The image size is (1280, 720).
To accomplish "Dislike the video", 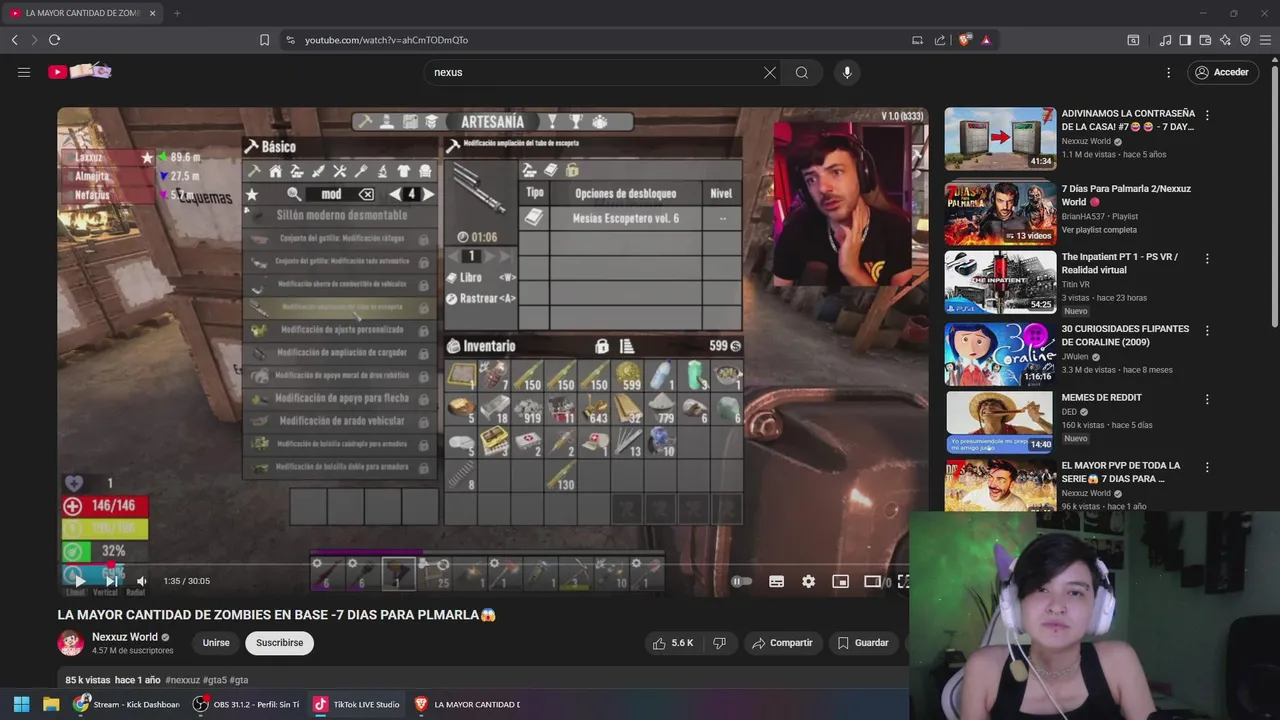I will (x=719, y=643).
